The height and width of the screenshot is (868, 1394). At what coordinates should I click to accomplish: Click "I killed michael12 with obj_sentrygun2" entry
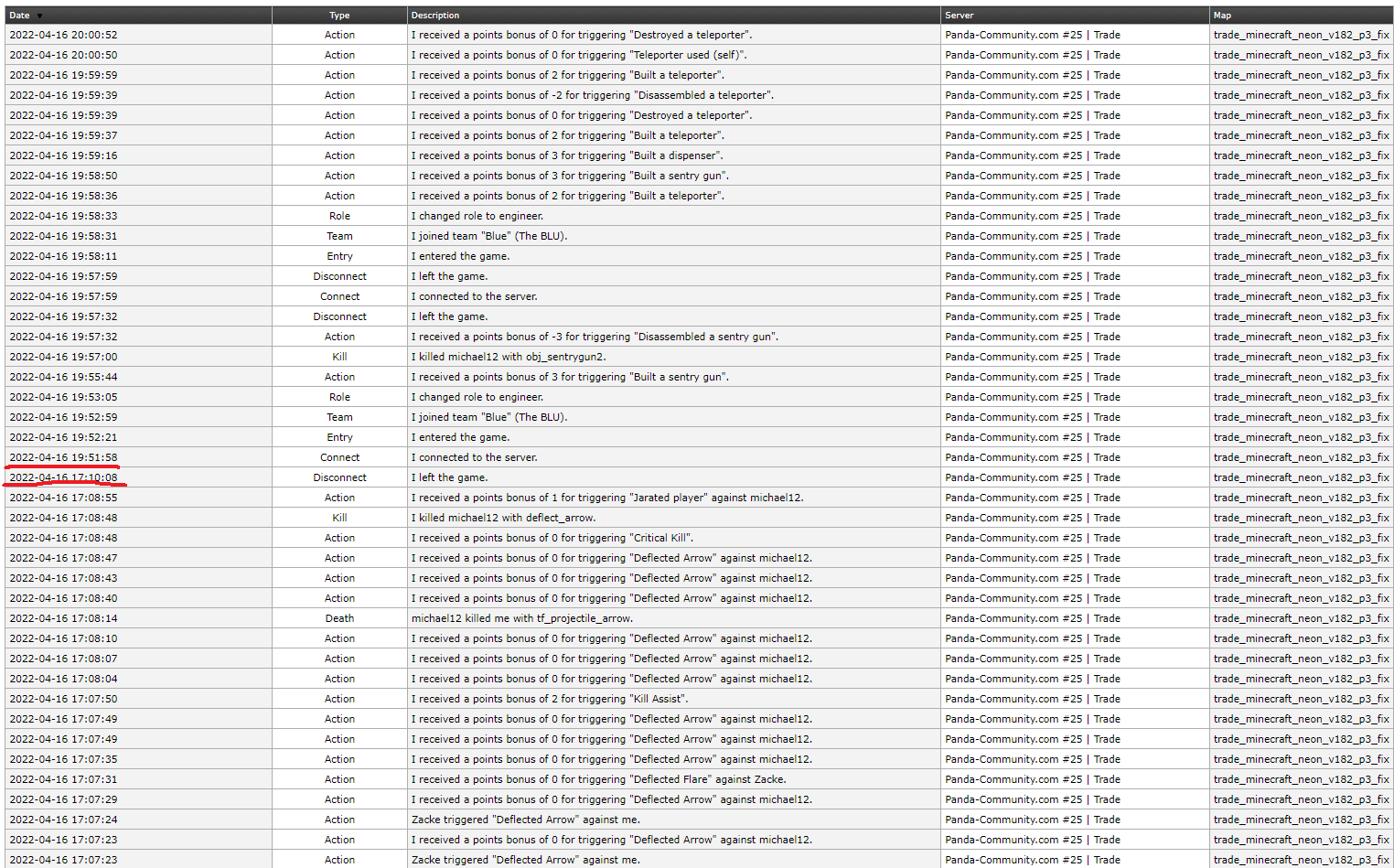tap(509, 357)
